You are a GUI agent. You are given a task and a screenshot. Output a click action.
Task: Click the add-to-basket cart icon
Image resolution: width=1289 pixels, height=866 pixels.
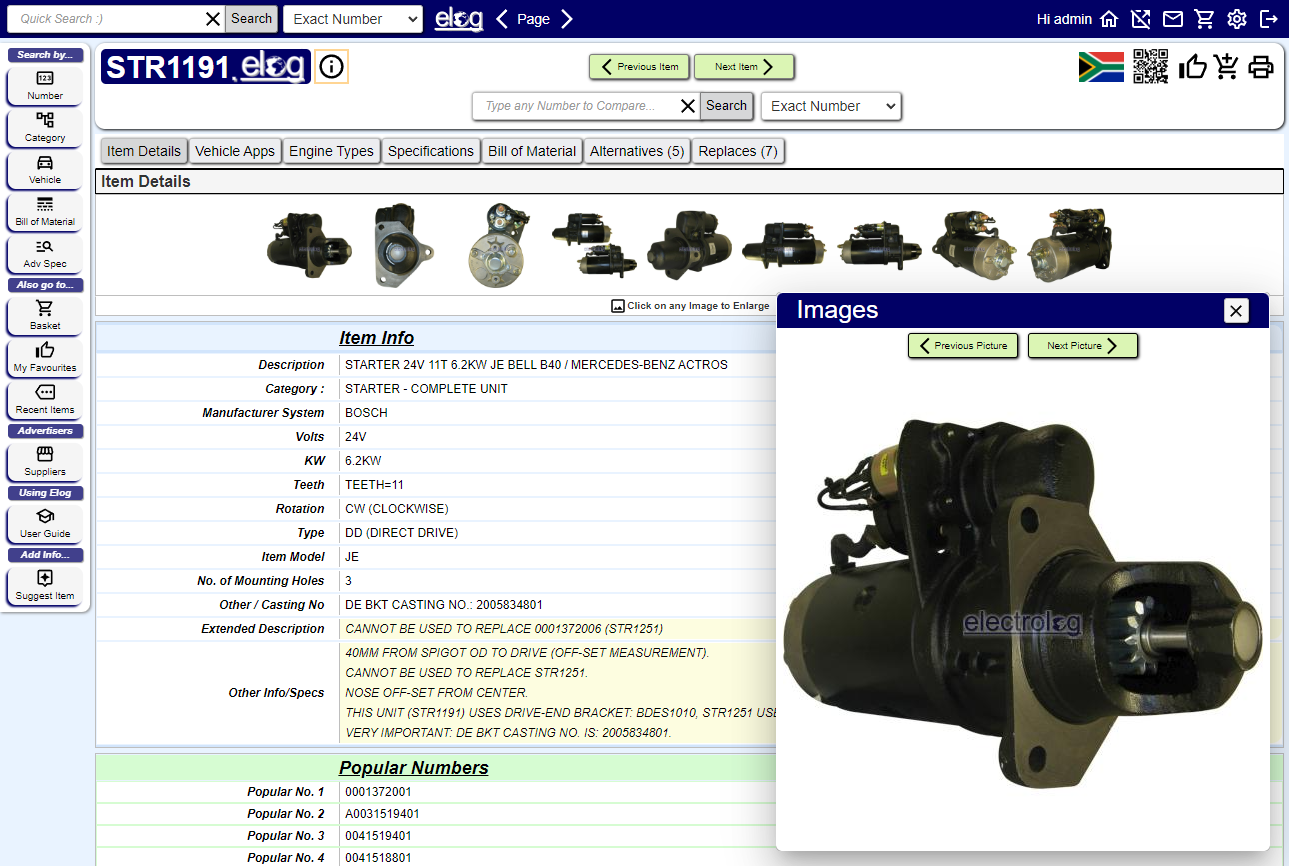point(1226,67)
